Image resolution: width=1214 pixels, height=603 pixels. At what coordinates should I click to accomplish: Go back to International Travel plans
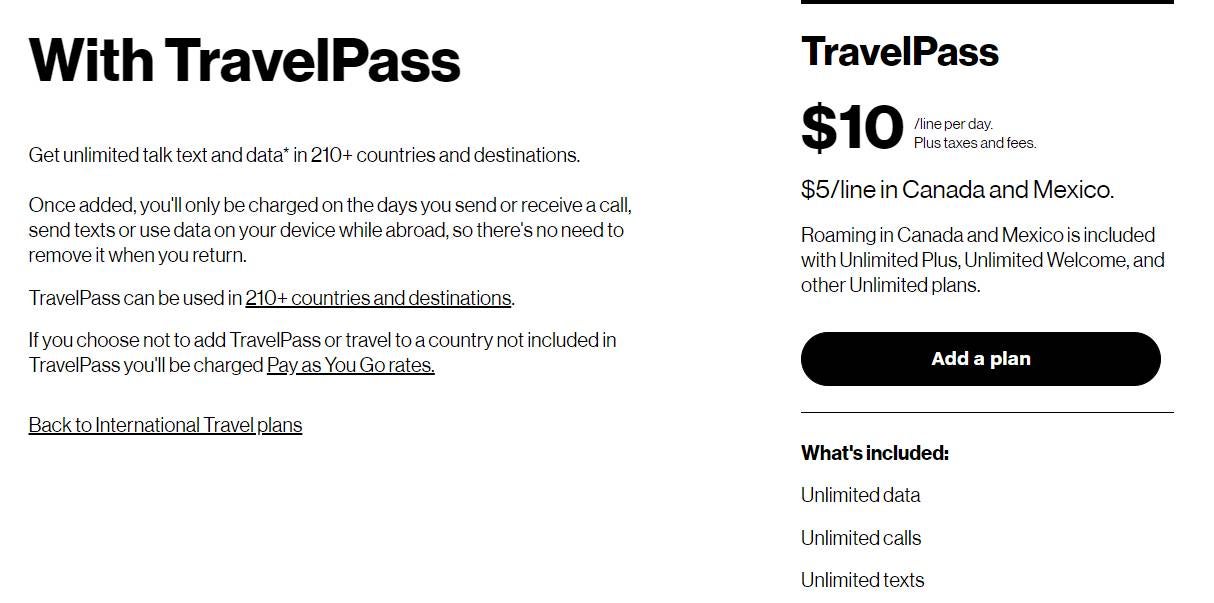(165, 425)
